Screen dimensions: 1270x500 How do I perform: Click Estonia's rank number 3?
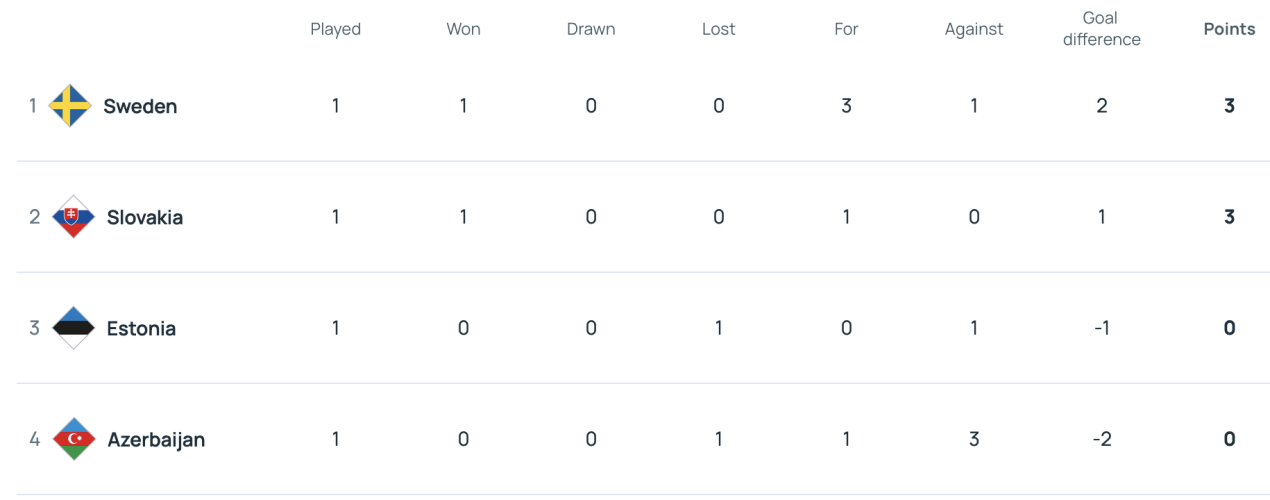pos(34,328)
